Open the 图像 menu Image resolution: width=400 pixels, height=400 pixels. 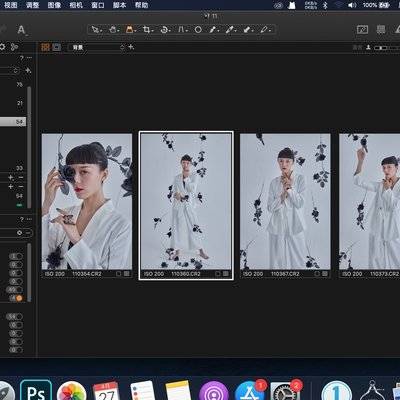point(54,5)
